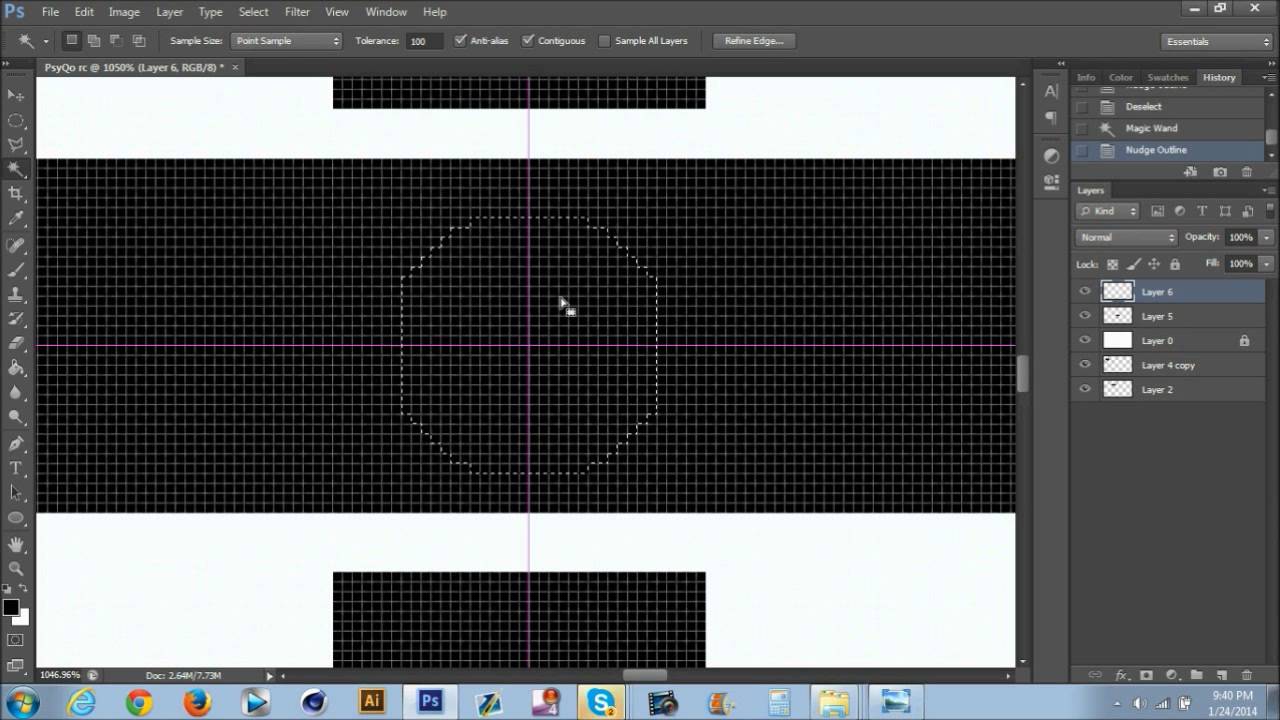Expand the status bar info arrow

point(269,676)
